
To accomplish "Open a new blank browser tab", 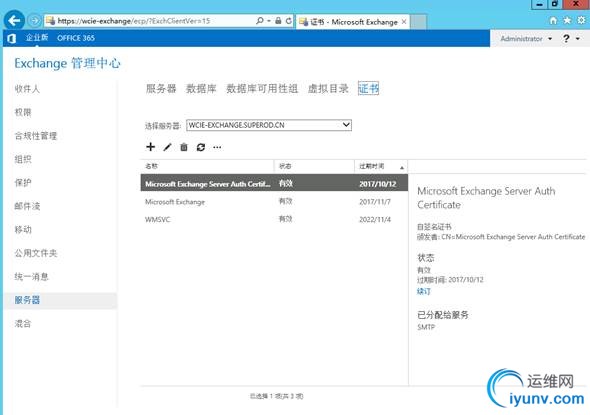I will click(x=418, y=22).
